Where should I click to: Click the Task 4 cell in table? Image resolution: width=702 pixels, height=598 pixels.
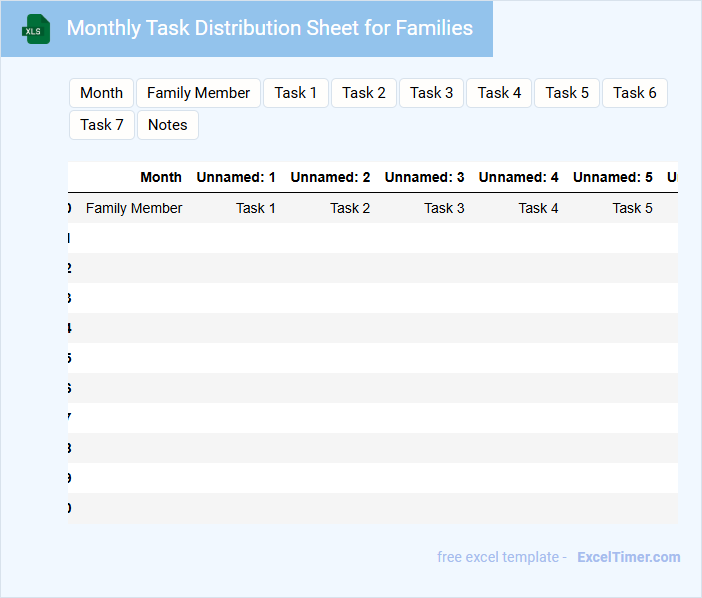[538, 208]
